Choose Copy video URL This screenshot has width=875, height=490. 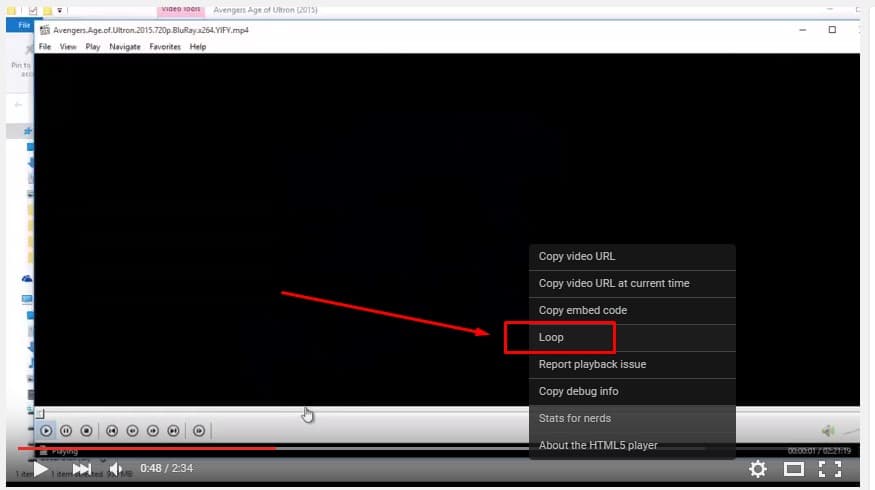577,256
